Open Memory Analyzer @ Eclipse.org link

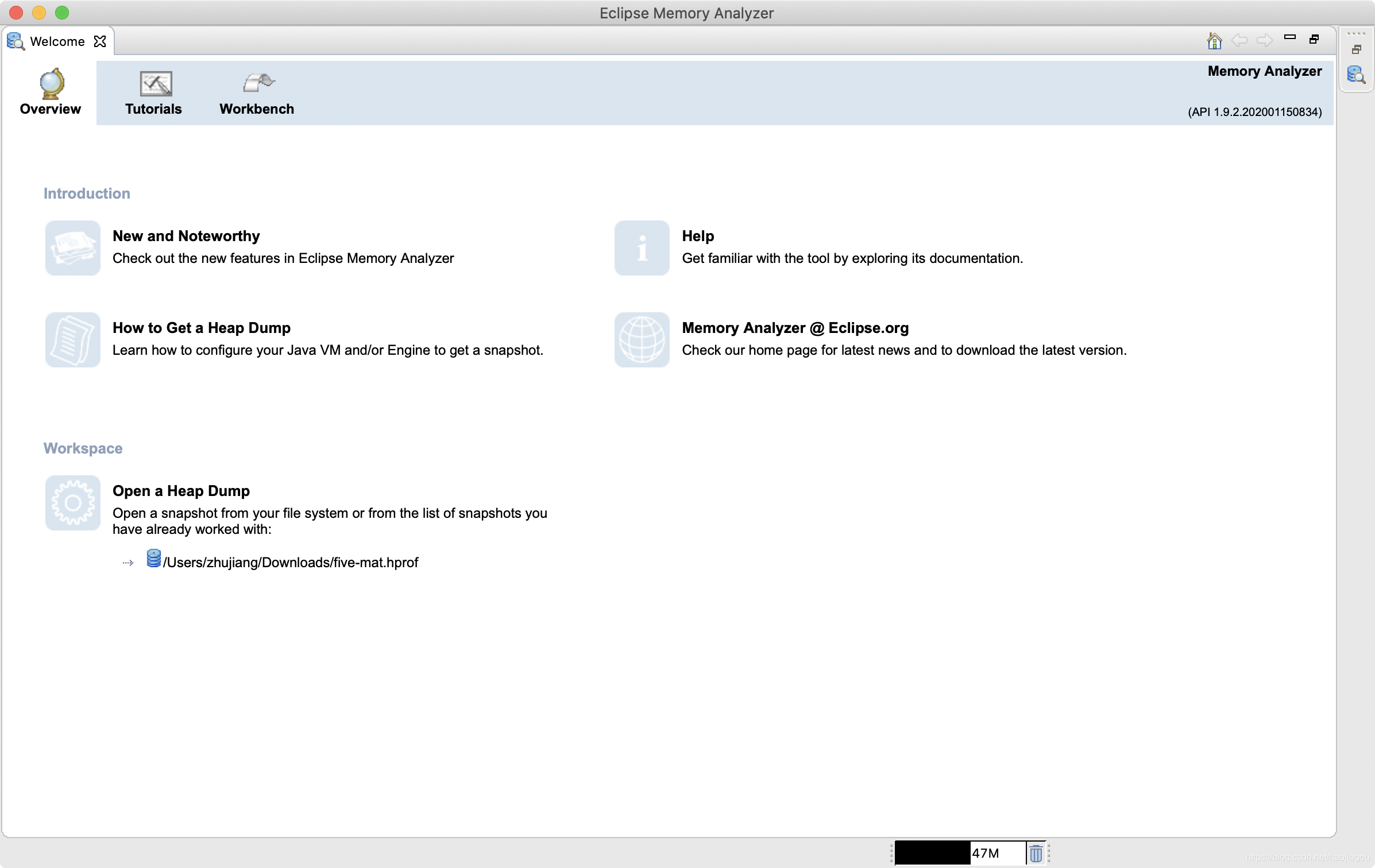point(795,328)
